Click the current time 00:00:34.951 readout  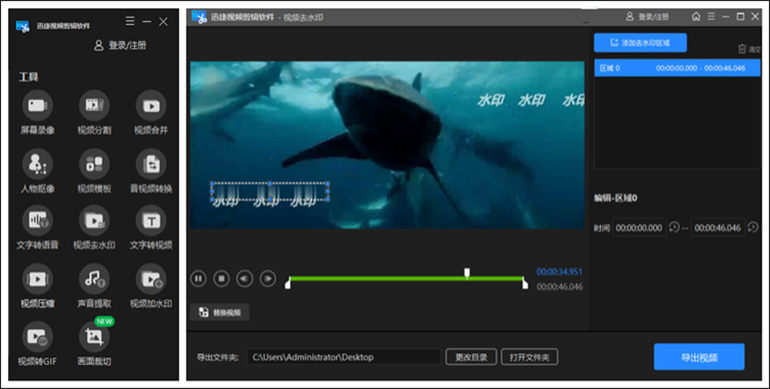click(x=559, y=272)
